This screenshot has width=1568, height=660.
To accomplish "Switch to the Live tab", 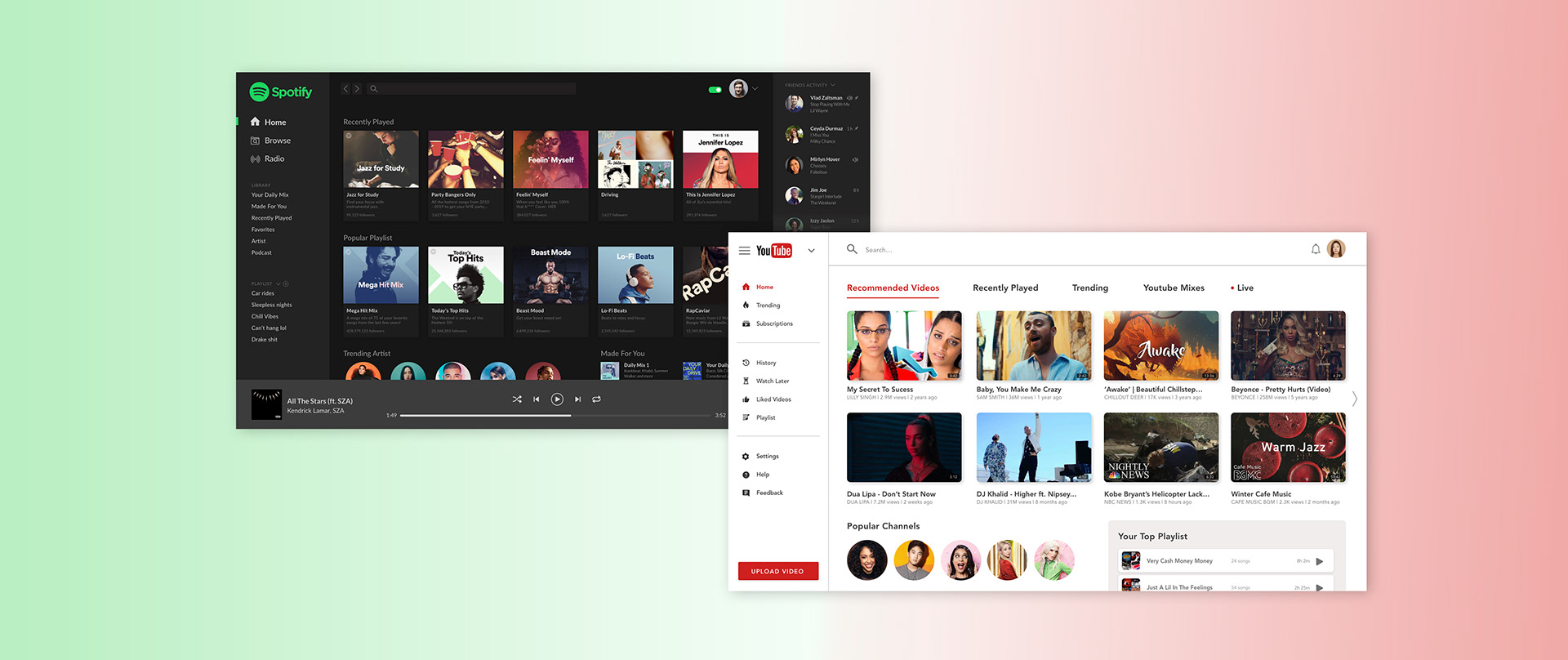I will click(x=1242, y=288).
